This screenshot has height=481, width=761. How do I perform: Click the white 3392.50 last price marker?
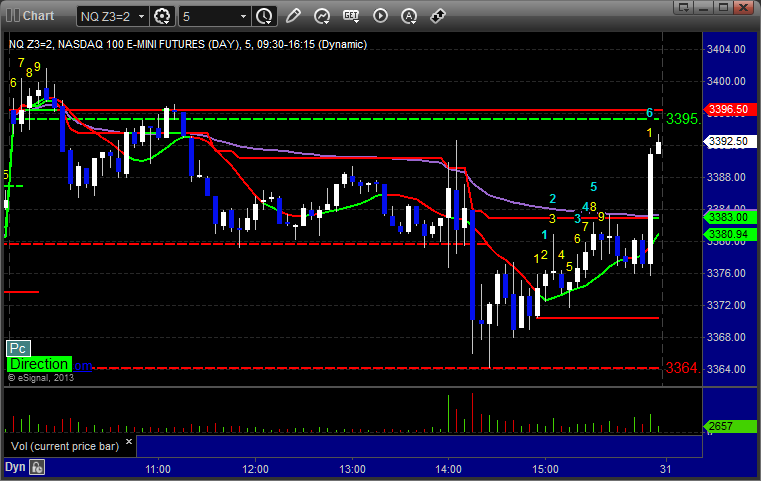pos(729,141)
